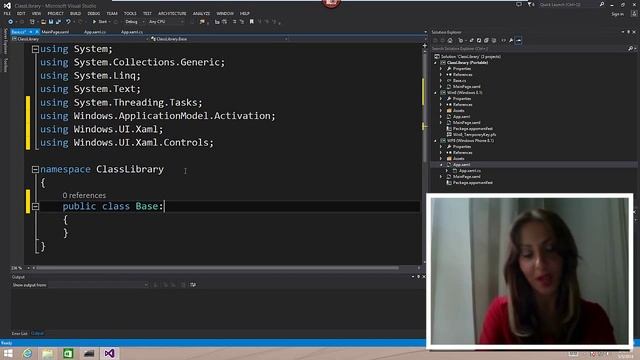The image size is (640, 360).
Task: Open the BUILD menu
Action: (76, 13)
